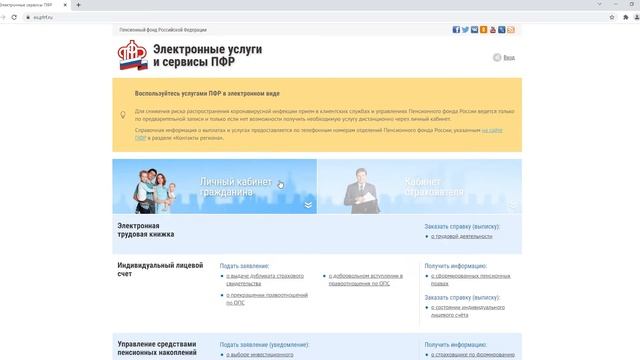The width and height of the screenshot is (640, 360).
Task: Open the Twitter bird icon
Action: click(x=465, y=29)
